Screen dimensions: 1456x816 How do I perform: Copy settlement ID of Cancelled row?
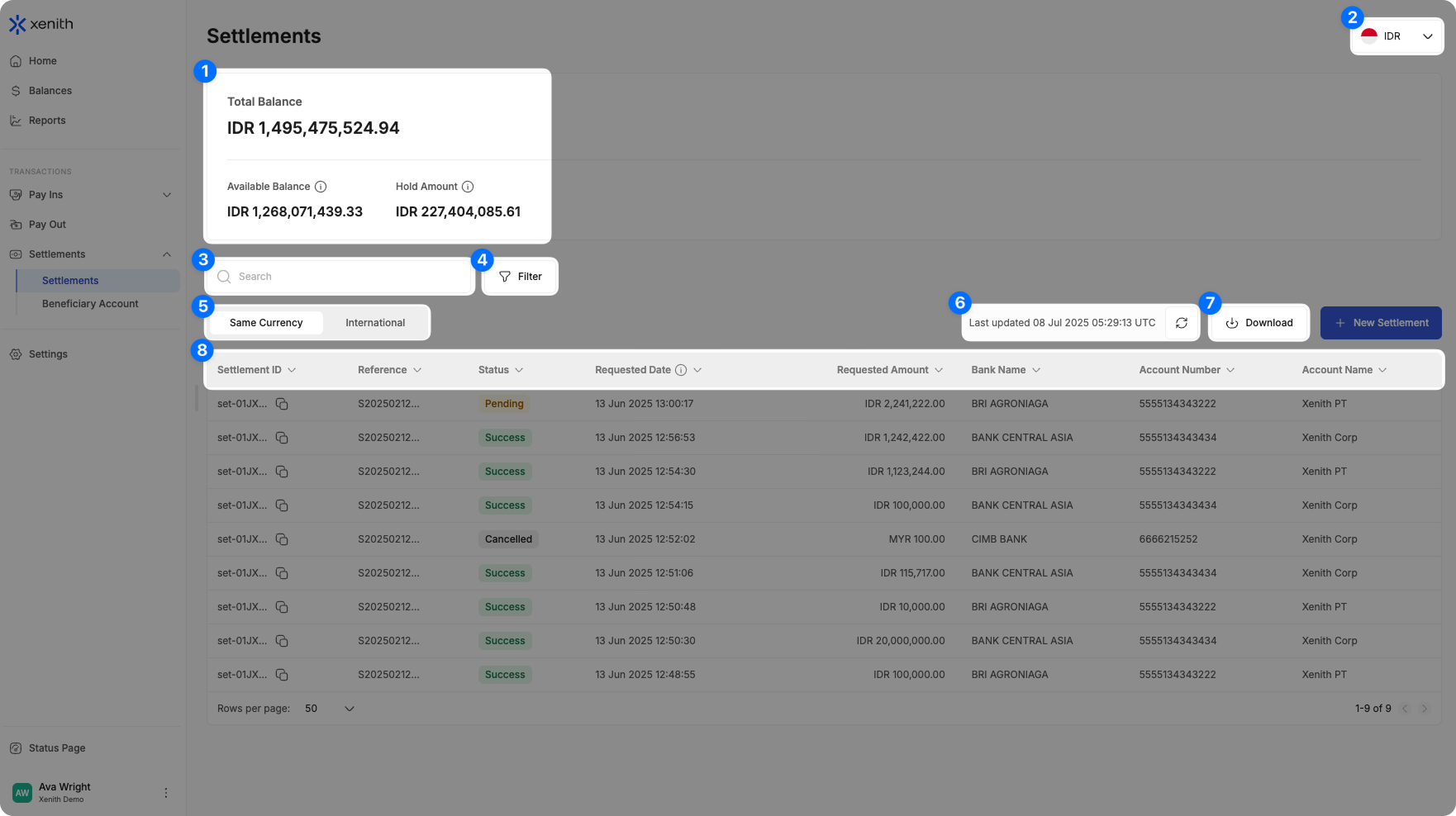click(282, 539)
